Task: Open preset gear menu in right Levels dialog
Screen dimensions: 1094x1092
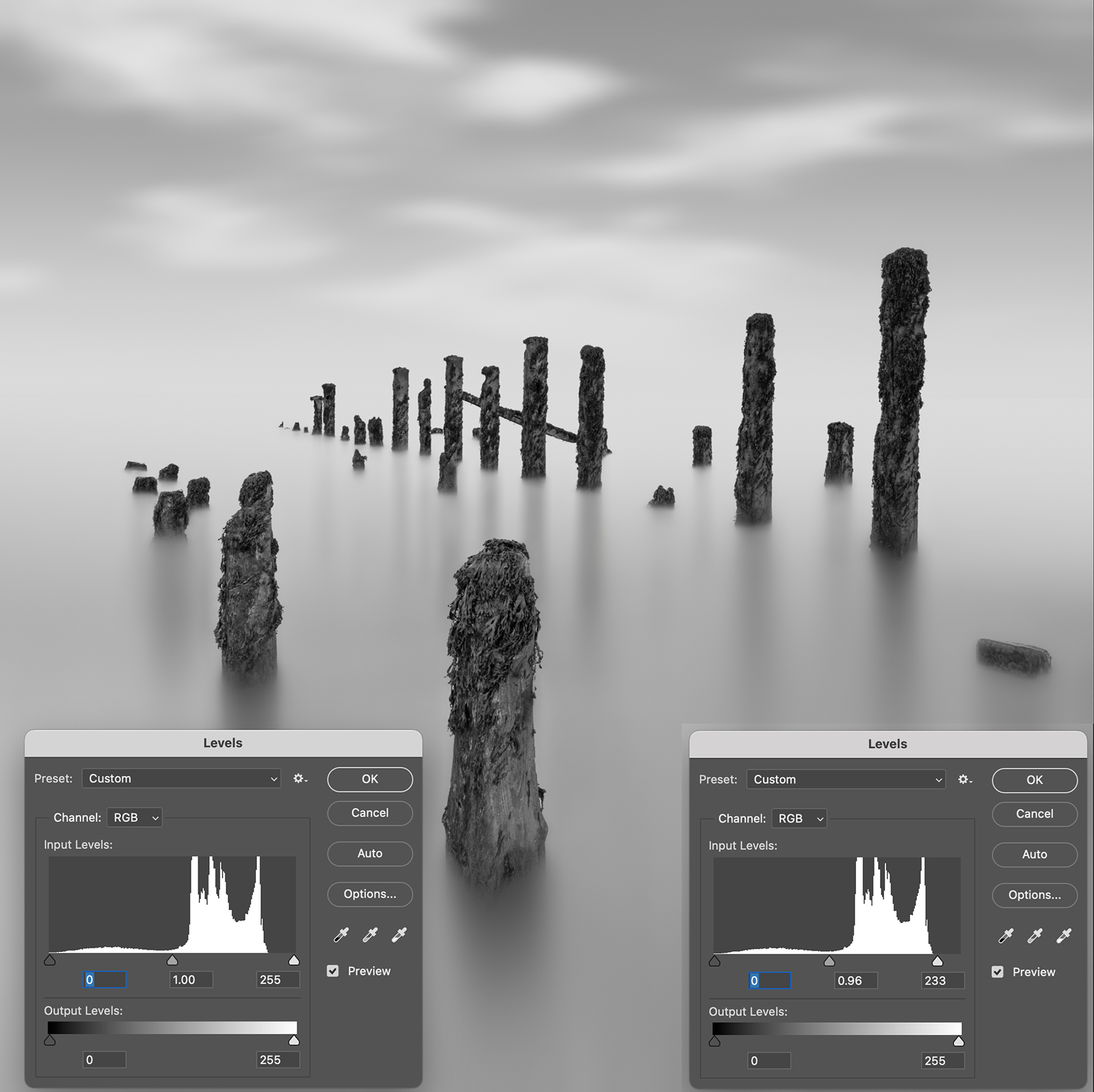Action: pos(964,780)
